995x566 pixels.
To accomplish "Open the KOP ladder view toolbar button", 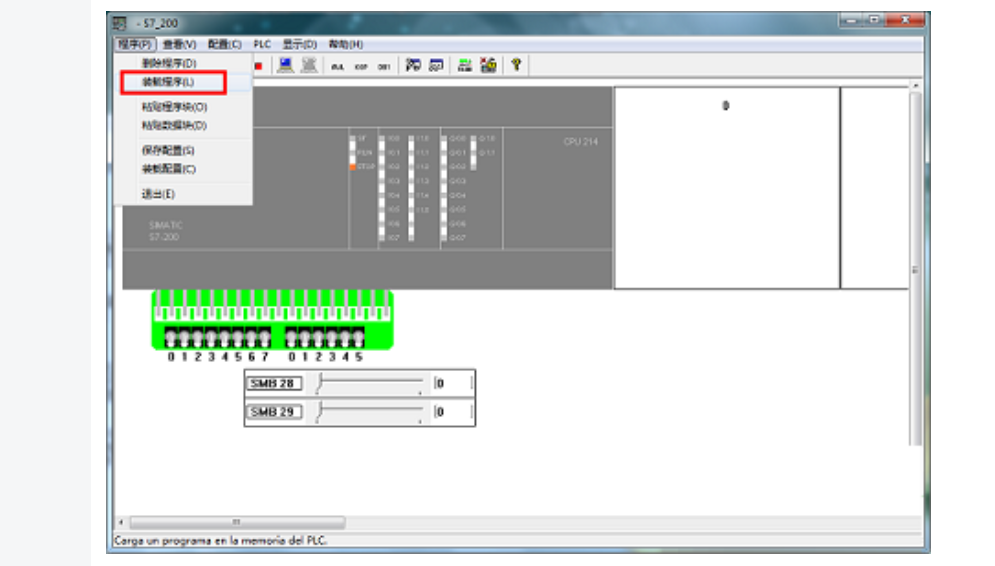I will pyautogui.click(x=361, y=66).
